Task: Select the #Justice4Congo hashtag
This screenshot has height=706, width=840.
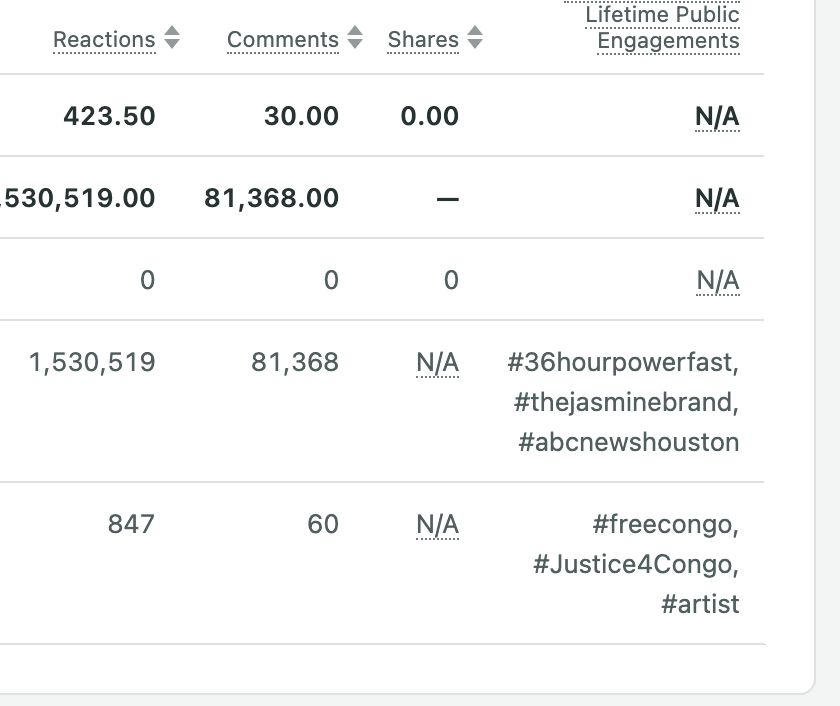Action: tap(635, 564)
